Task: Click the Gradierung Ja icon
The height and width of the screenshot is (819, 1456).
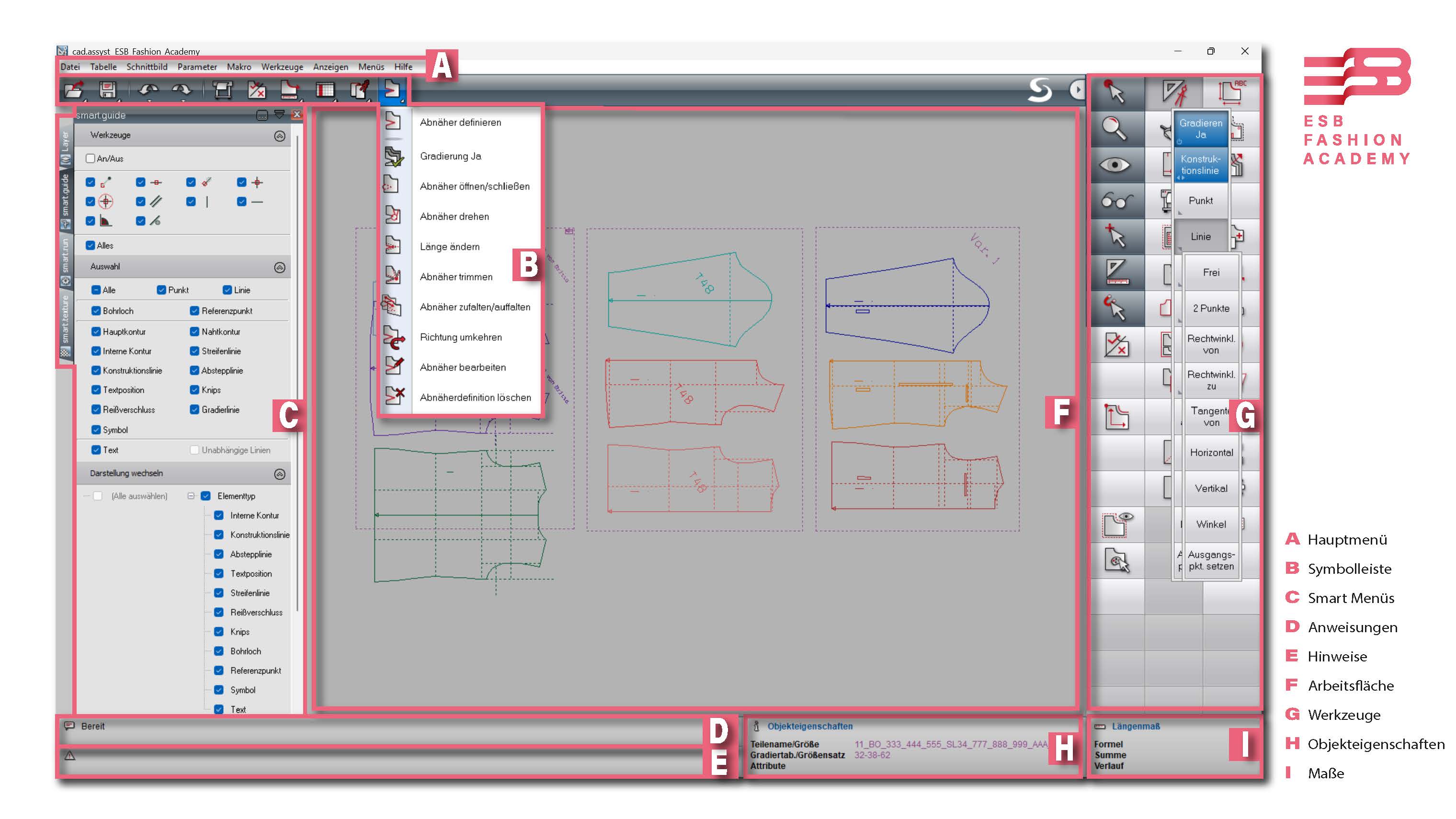Action: pyautogui.click(x=394, y=157)
